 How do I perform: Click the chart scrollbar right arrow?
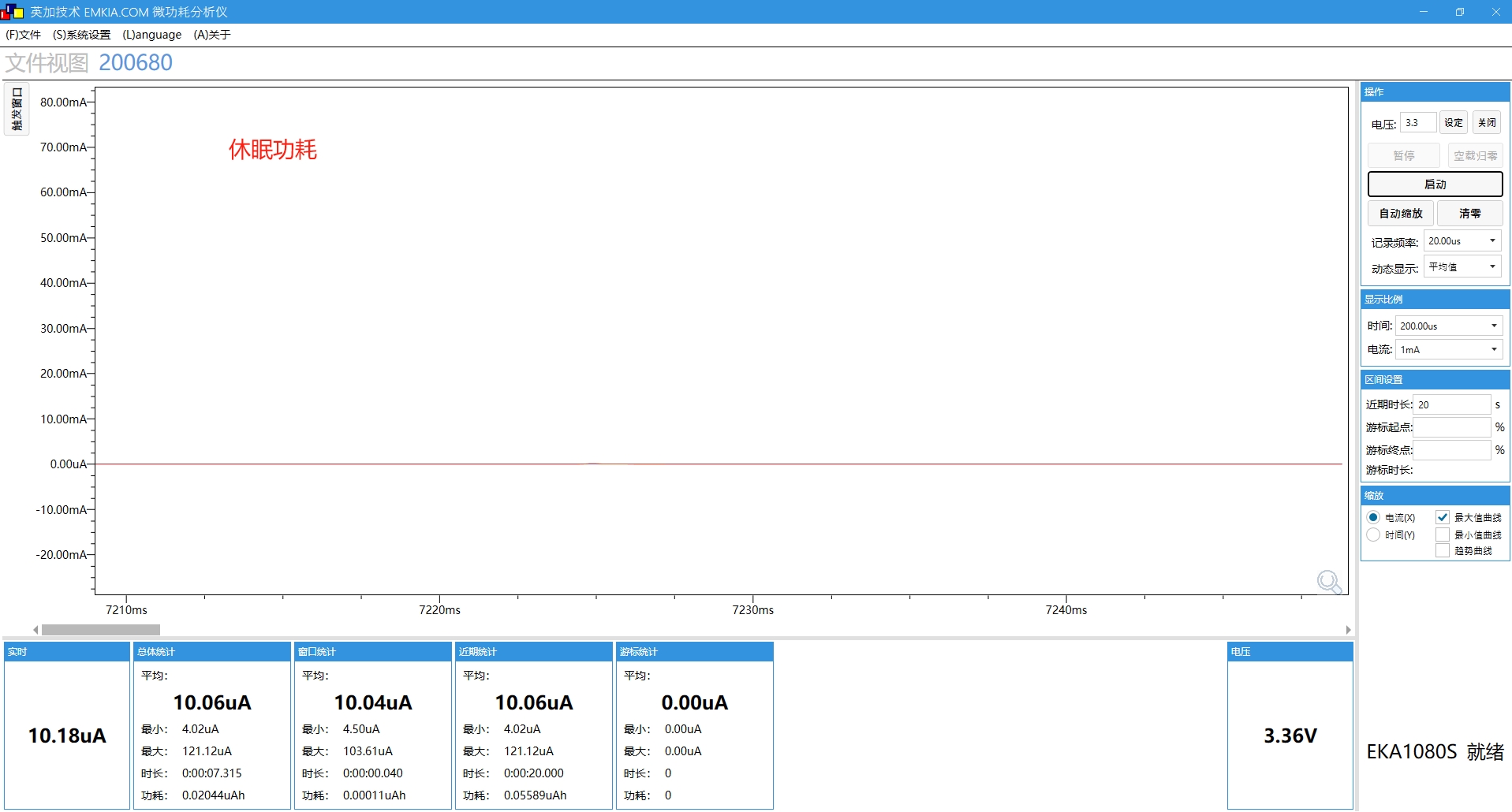[x=1348, y=630]
